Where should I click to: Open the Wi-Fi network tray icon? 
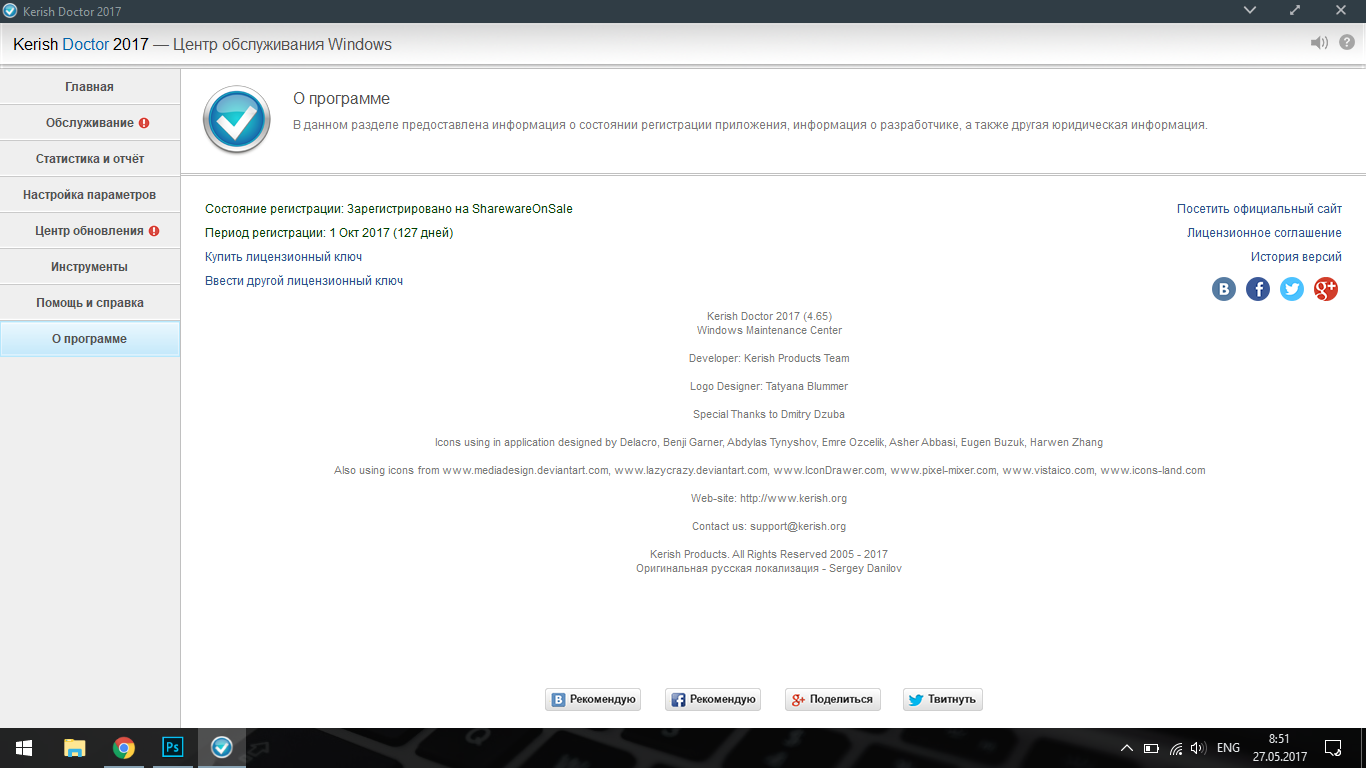pos(1176,748)
